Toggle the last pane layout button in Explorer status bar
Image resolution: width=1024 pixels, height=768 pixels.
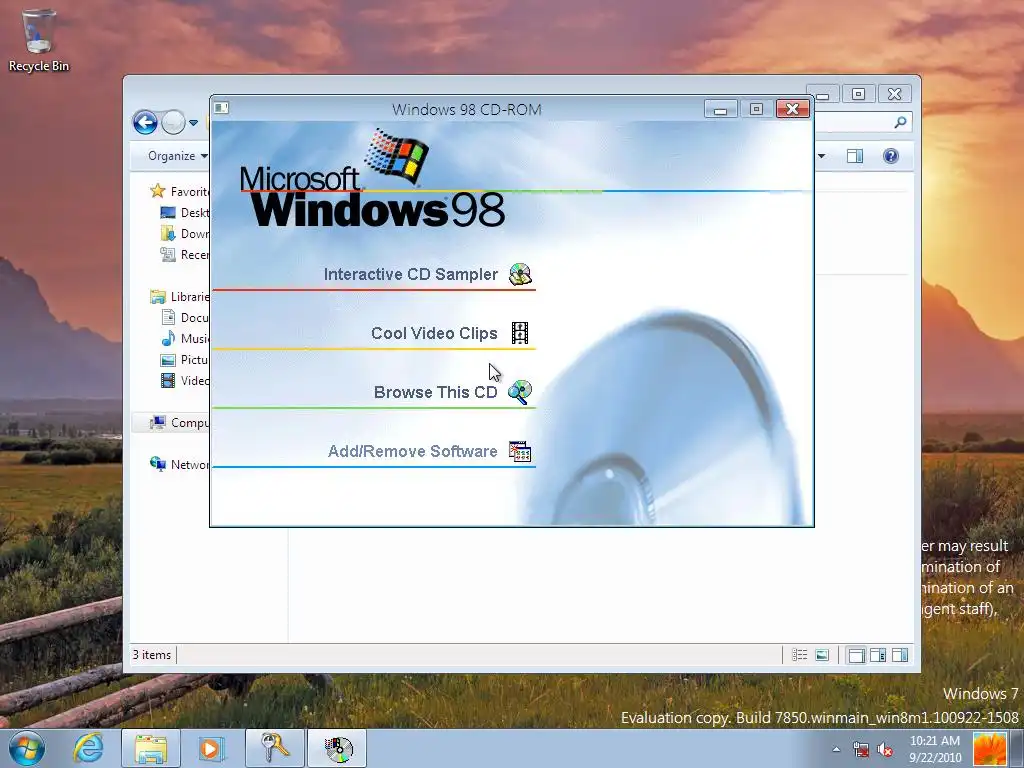(900, 655)
